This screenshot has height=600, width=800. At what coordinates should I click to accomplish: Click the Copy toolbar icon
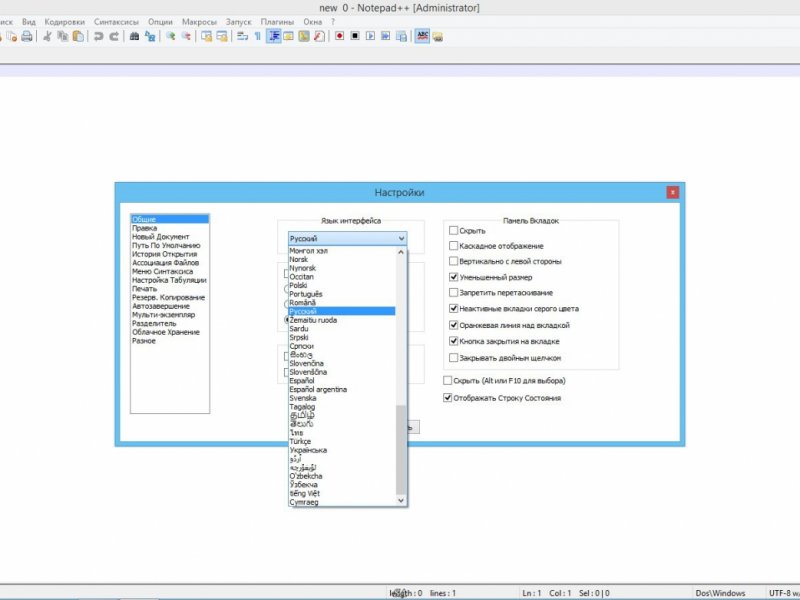[63, 36]
